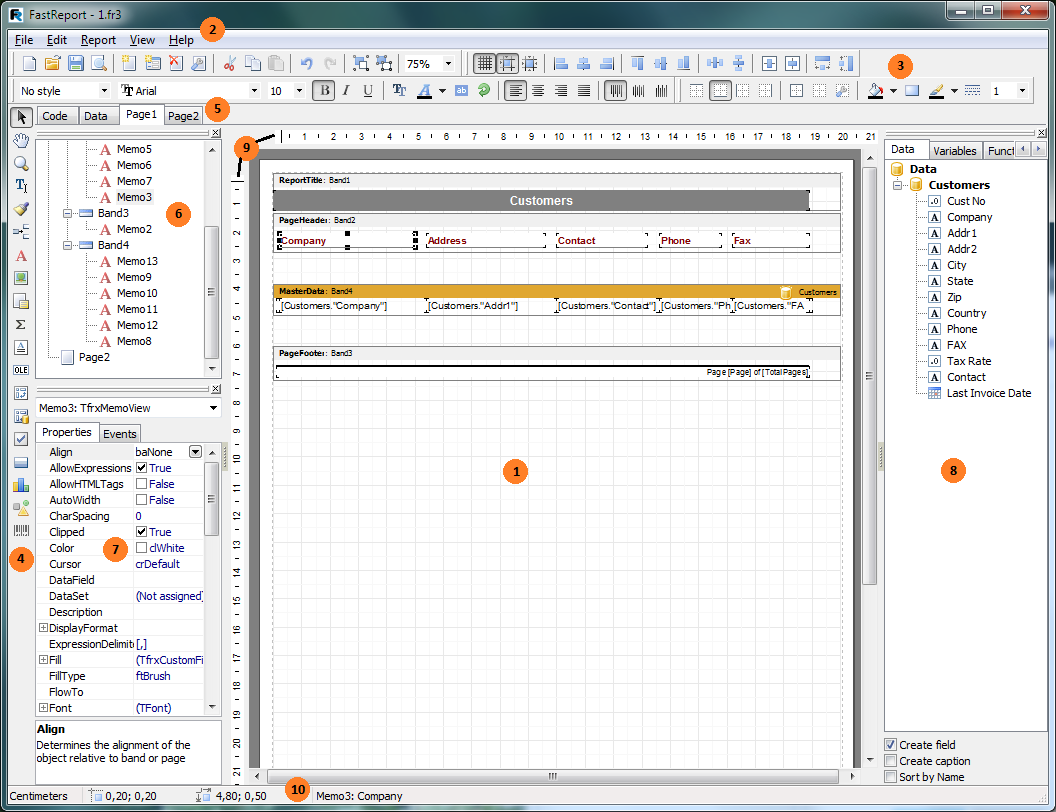The height and width of the screenshot is (812, 1056).
Task: Open the Variables tab in data panel
Action: [954, 151]
